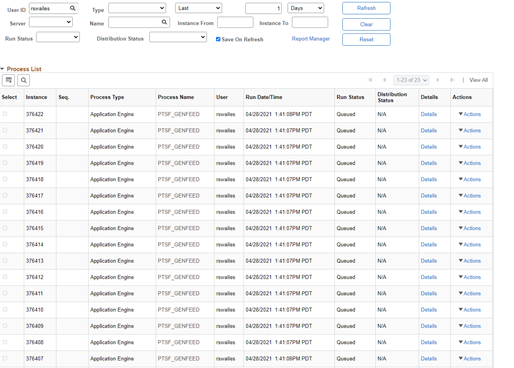Click the next rows arrow icon

coord(438,80)
